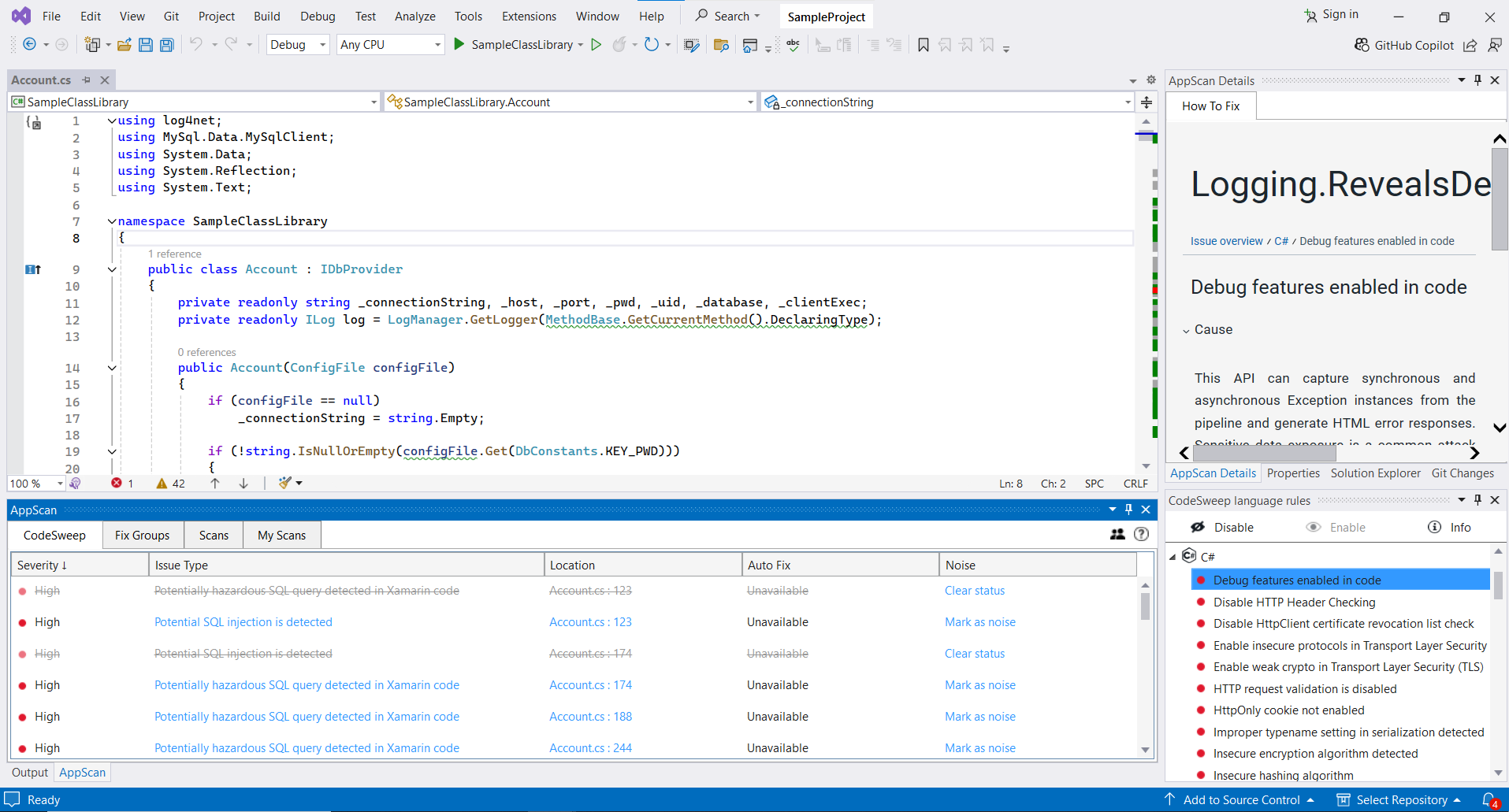Open the Issue overview link
Viewport: 1509px width, 812px height.
click(1226, 241)
